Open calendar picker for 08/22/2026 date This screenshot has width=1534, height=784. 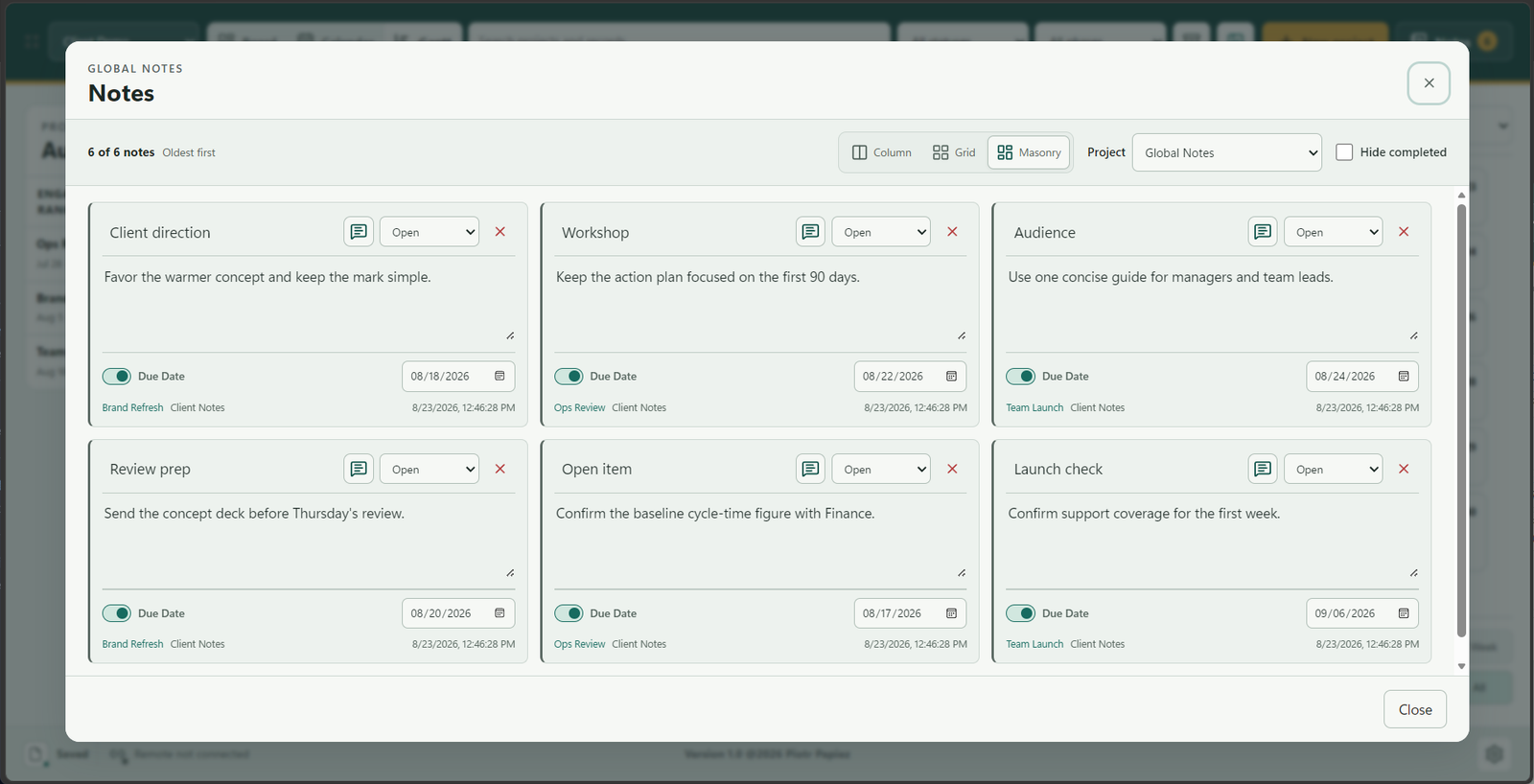[951, 377]
